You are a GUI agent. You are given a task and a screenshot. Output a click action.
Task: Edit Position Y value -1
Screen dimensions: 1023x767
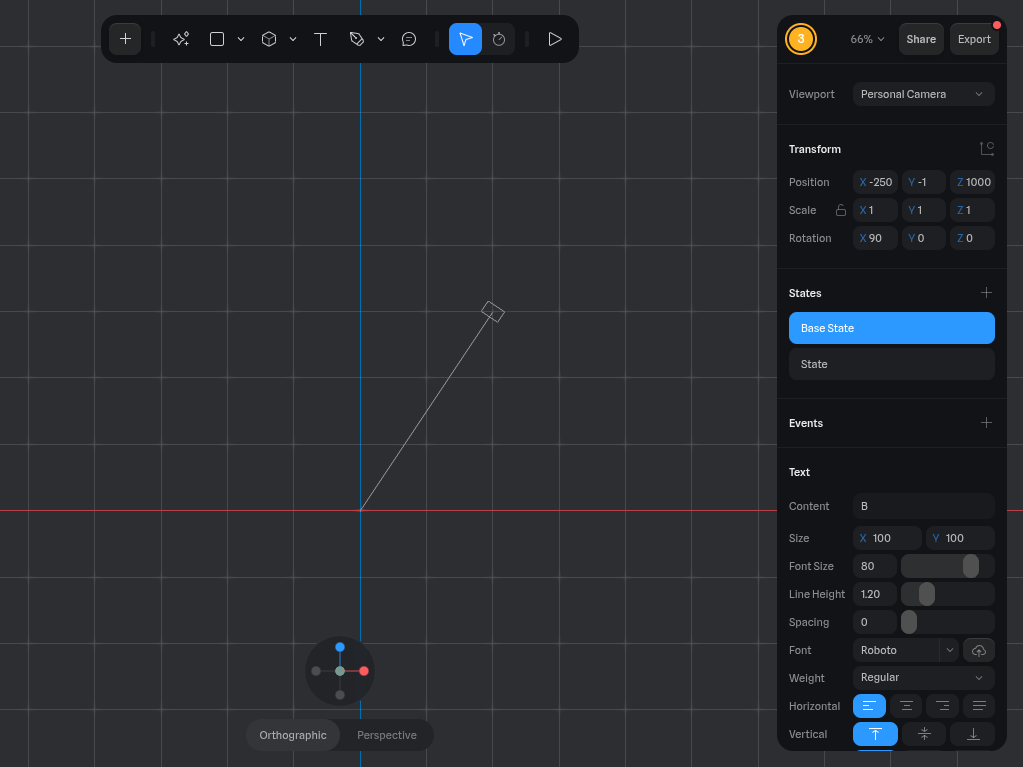click(x=923, y=182)
